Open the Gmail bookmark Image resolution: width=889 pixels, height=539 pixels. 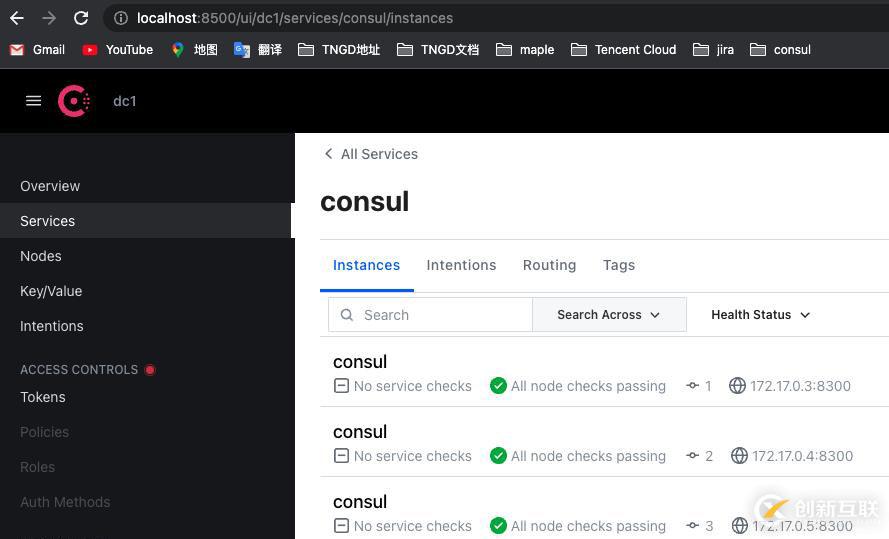tap(38, 49)
